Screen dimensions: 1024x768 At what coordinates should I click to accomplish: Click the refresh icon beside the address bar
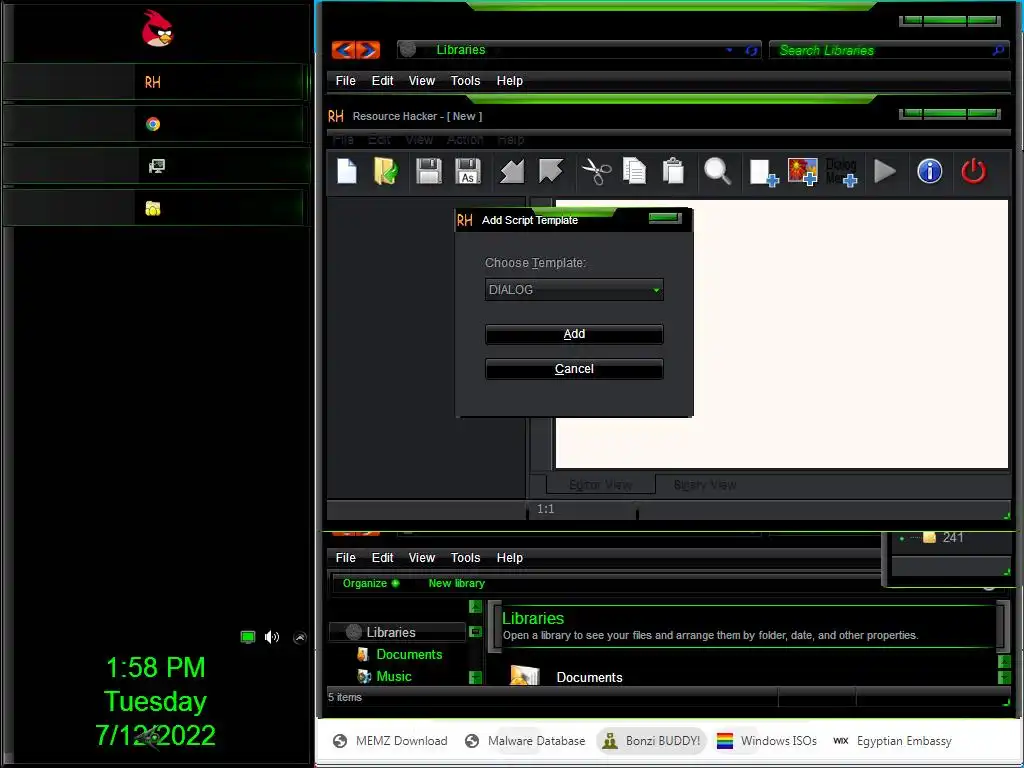click(x=751, y=50)
